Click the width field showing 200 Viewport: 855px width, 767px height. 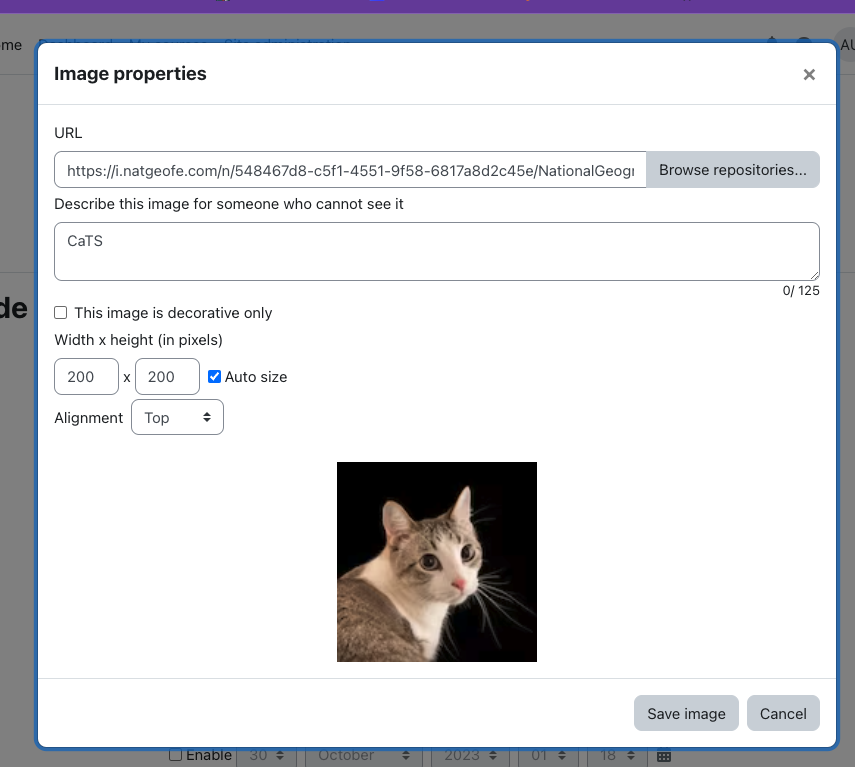(86, 377)
